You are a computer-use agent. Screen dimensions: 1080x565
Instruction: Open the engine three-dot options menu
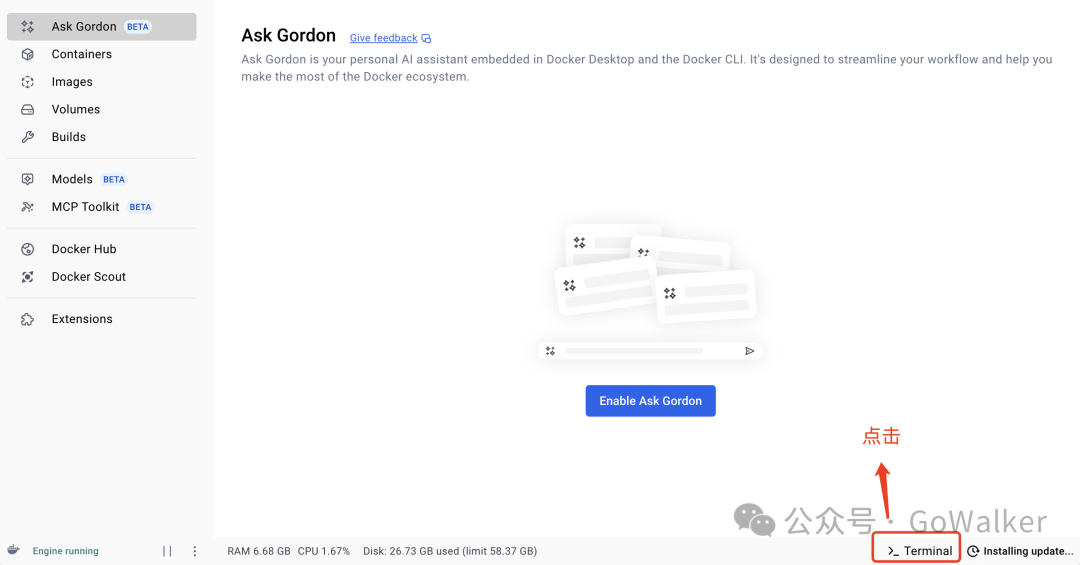(x=195, y=551)
